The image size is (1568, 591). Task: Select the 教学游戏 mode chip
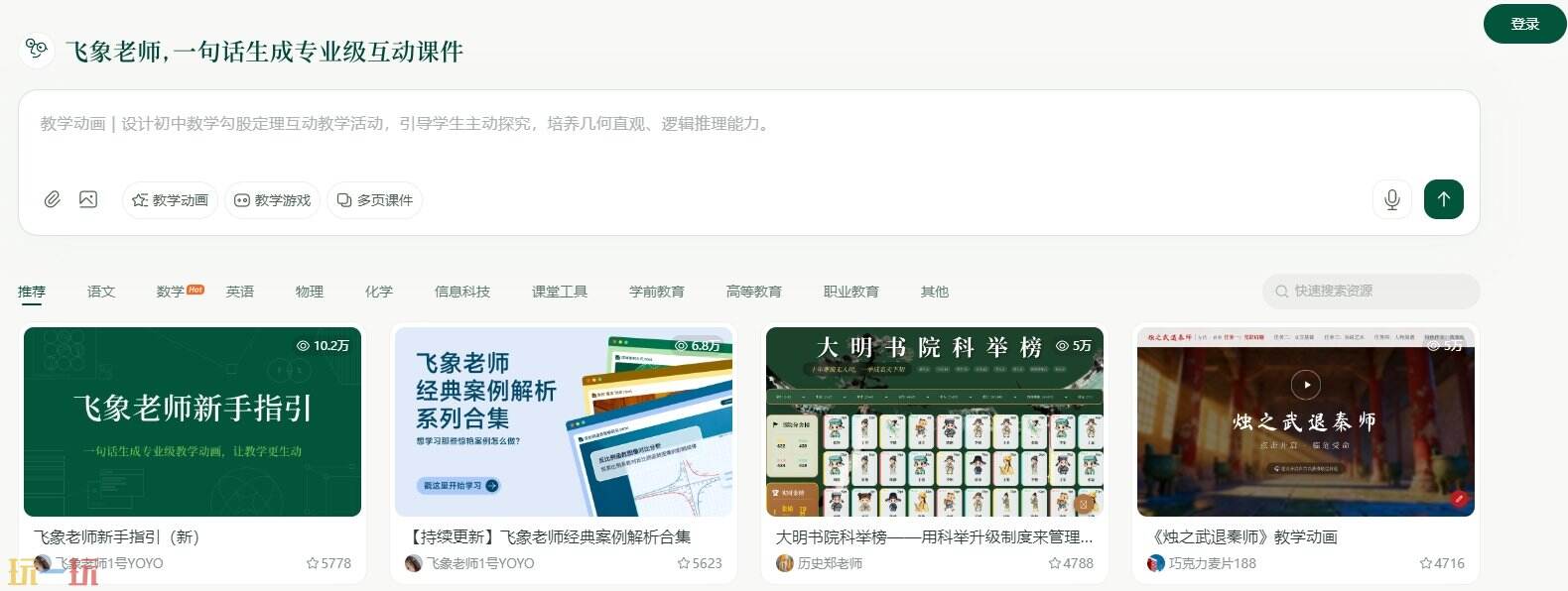[272, 200]
